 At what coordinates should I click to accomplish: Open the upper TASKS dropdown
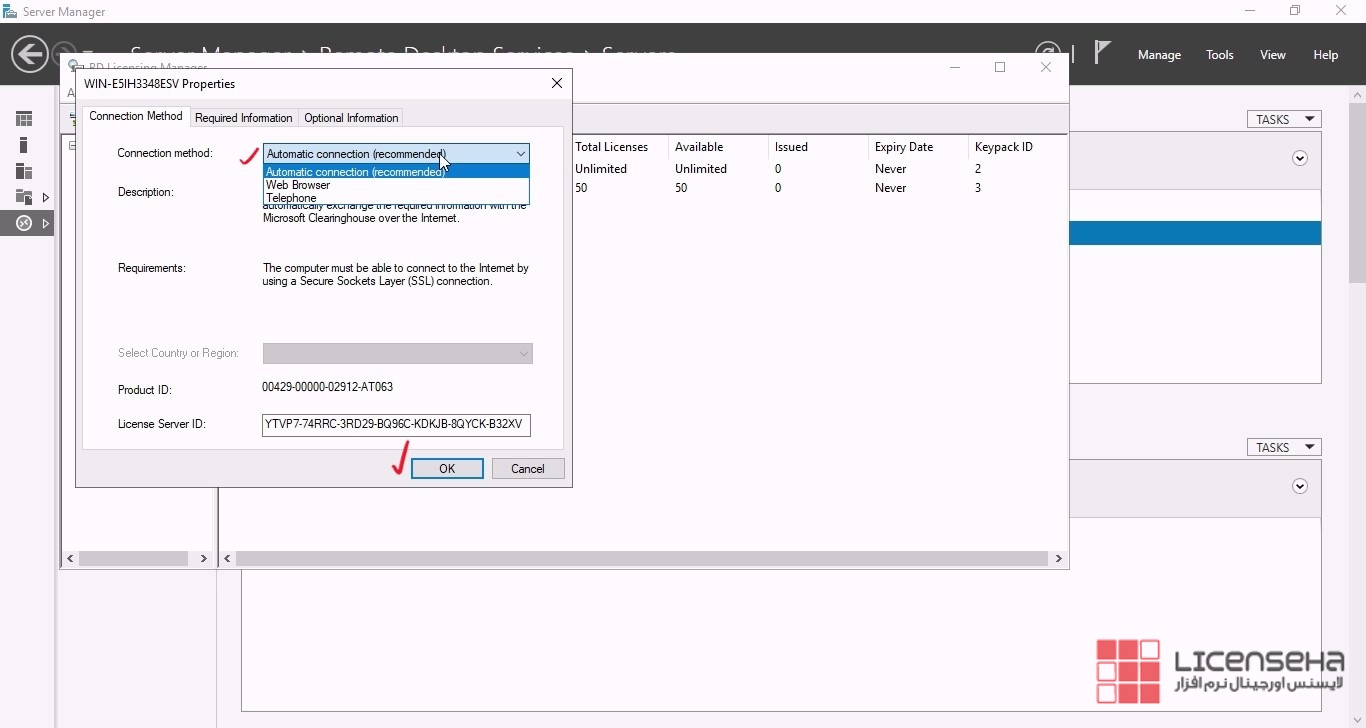point(1283,119)
